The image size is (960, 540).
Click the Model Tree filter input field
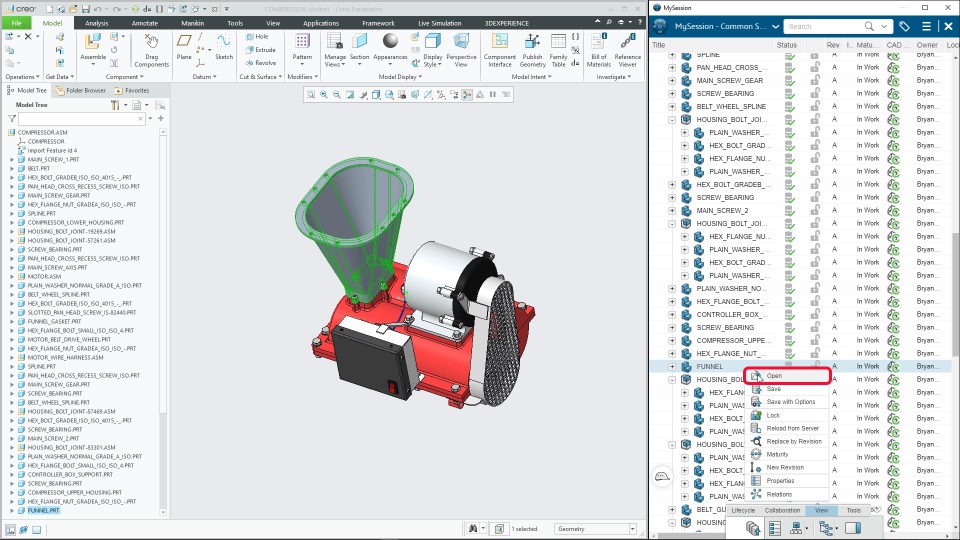[x=81, y=119]
